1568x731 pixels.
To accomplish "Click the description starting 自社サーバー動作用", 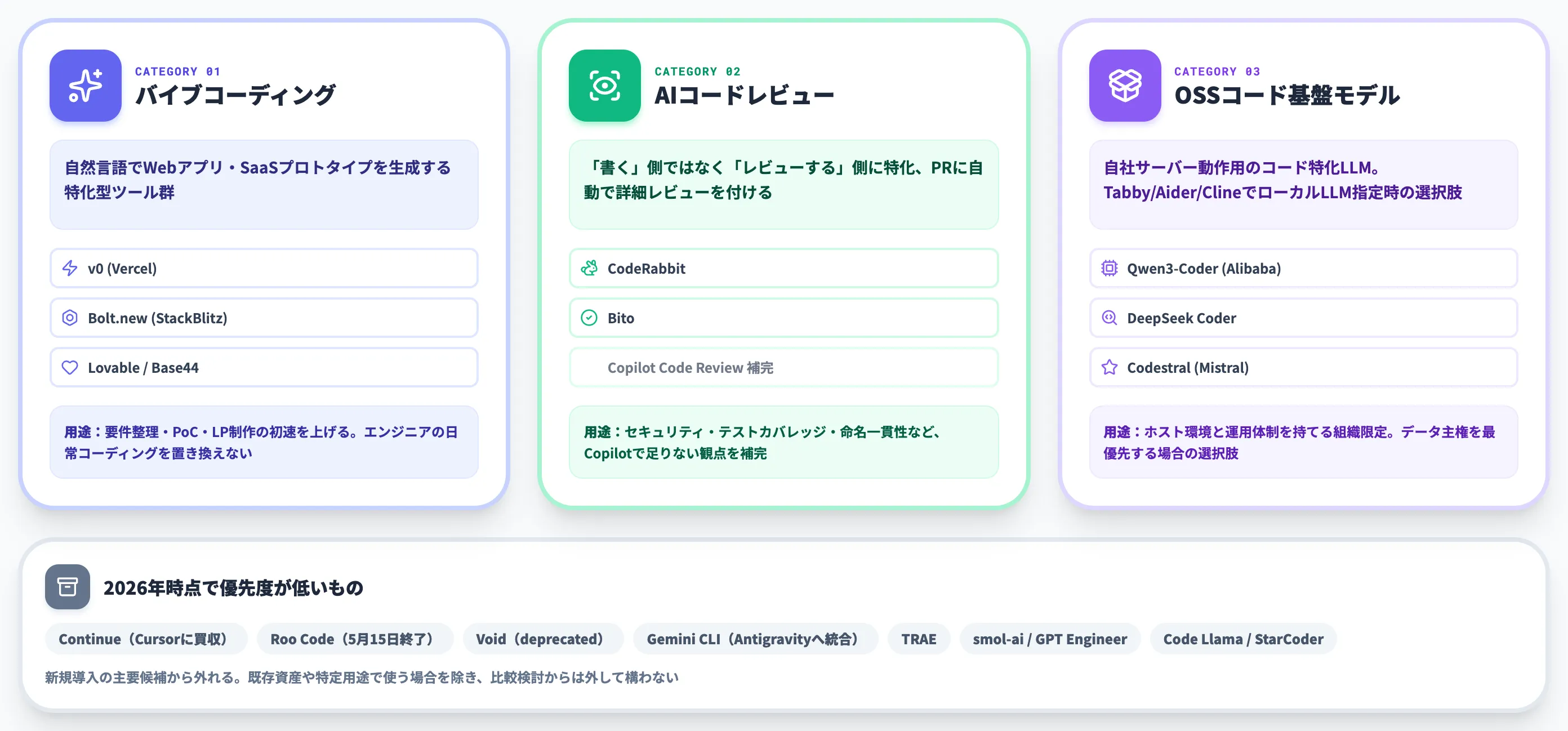I will 1303,184.
